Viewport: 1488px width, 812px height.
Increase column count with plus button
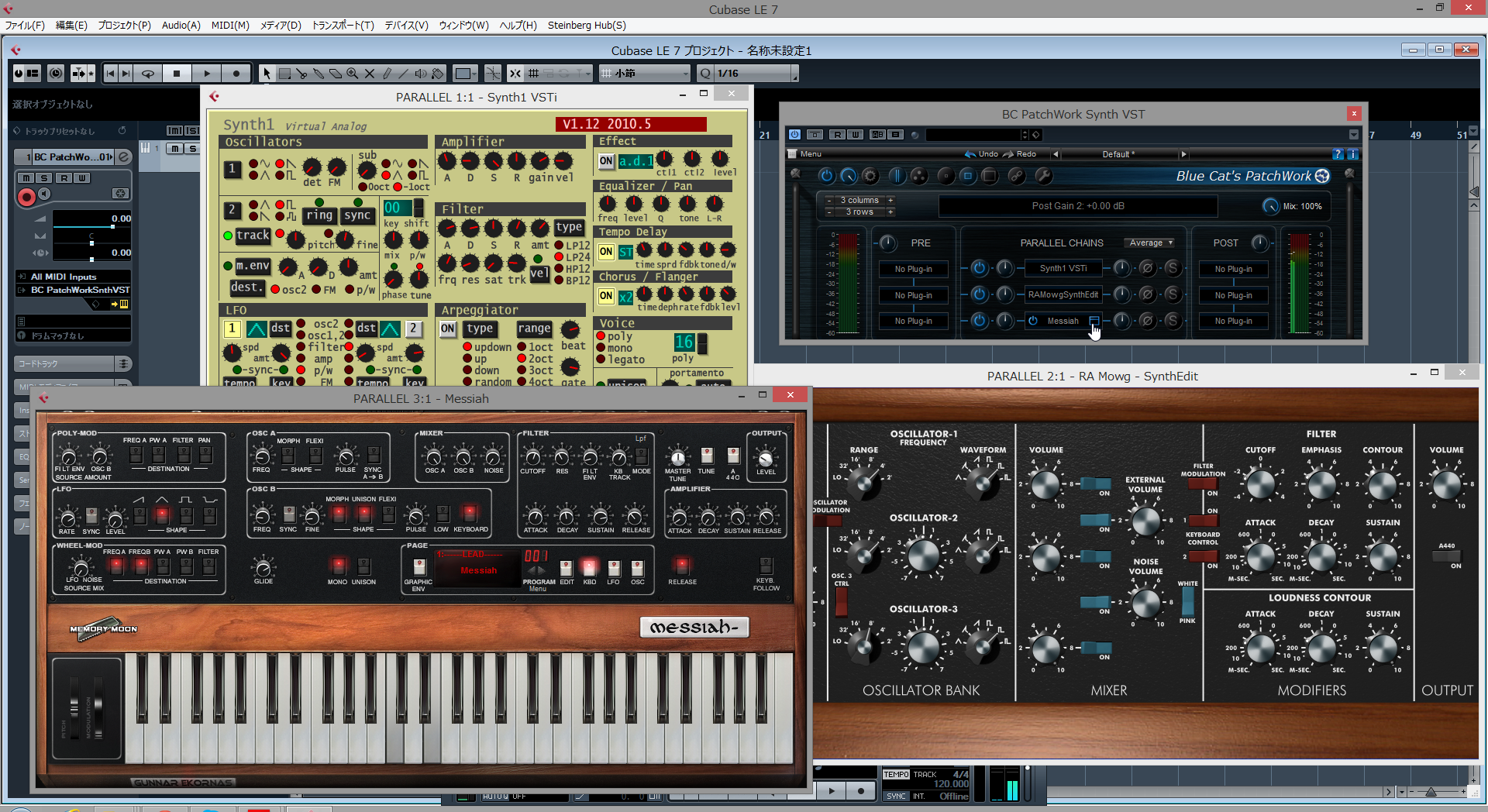click(x=890, y=200)
